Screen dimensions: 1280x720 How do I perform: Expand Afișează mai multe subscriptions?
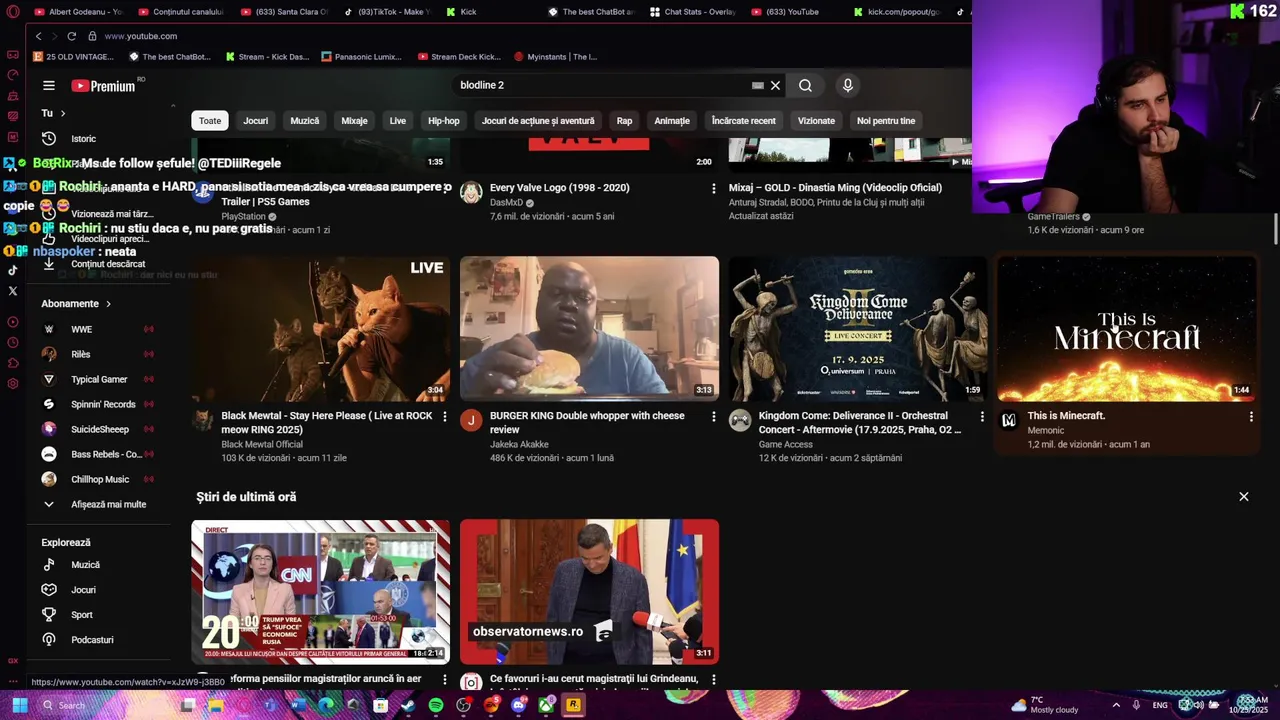(x=98, y=504)
